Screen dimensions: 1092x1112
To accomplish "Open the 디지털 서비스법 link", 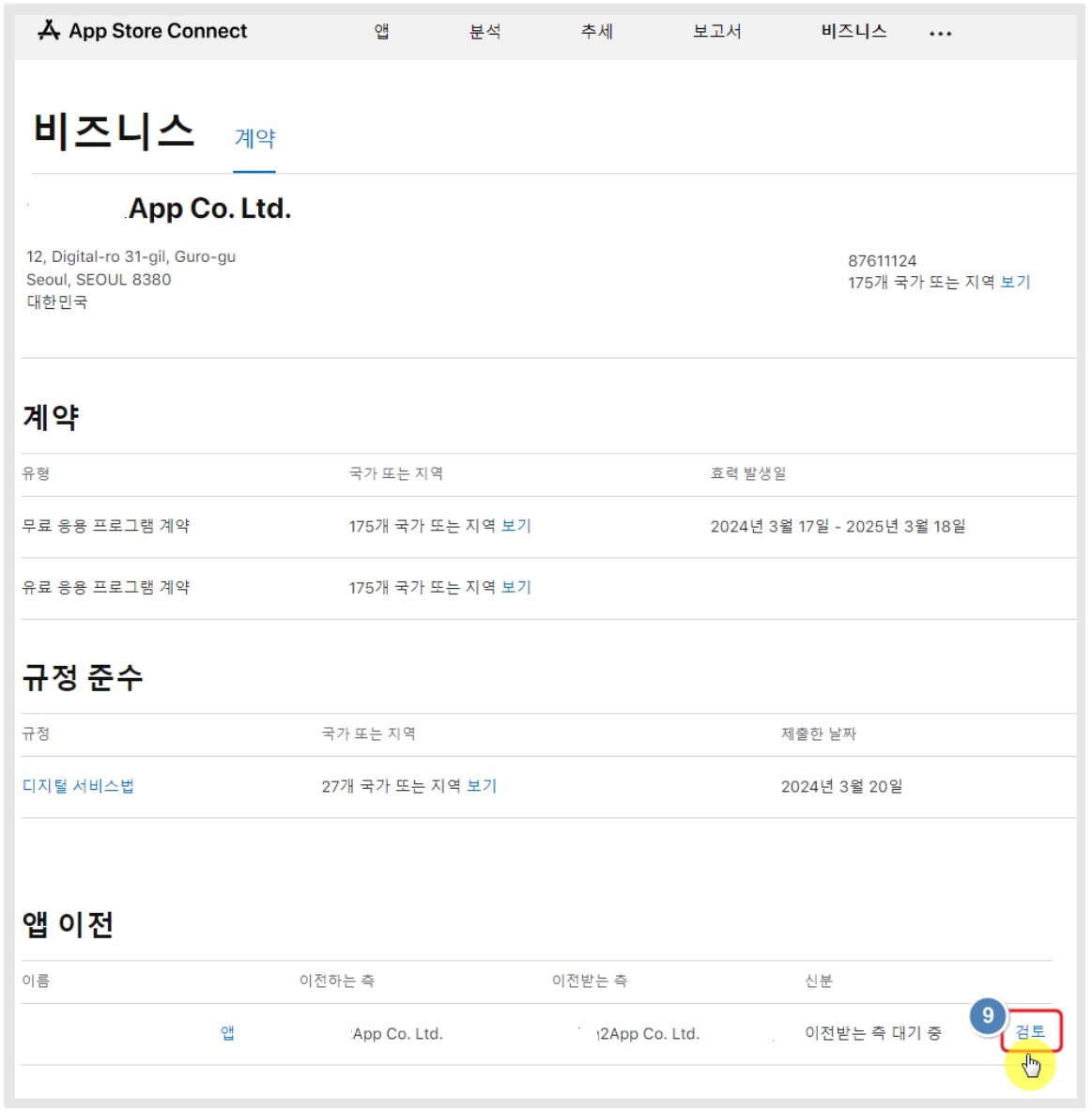I will pyautogui.click(x=78, y=786).
